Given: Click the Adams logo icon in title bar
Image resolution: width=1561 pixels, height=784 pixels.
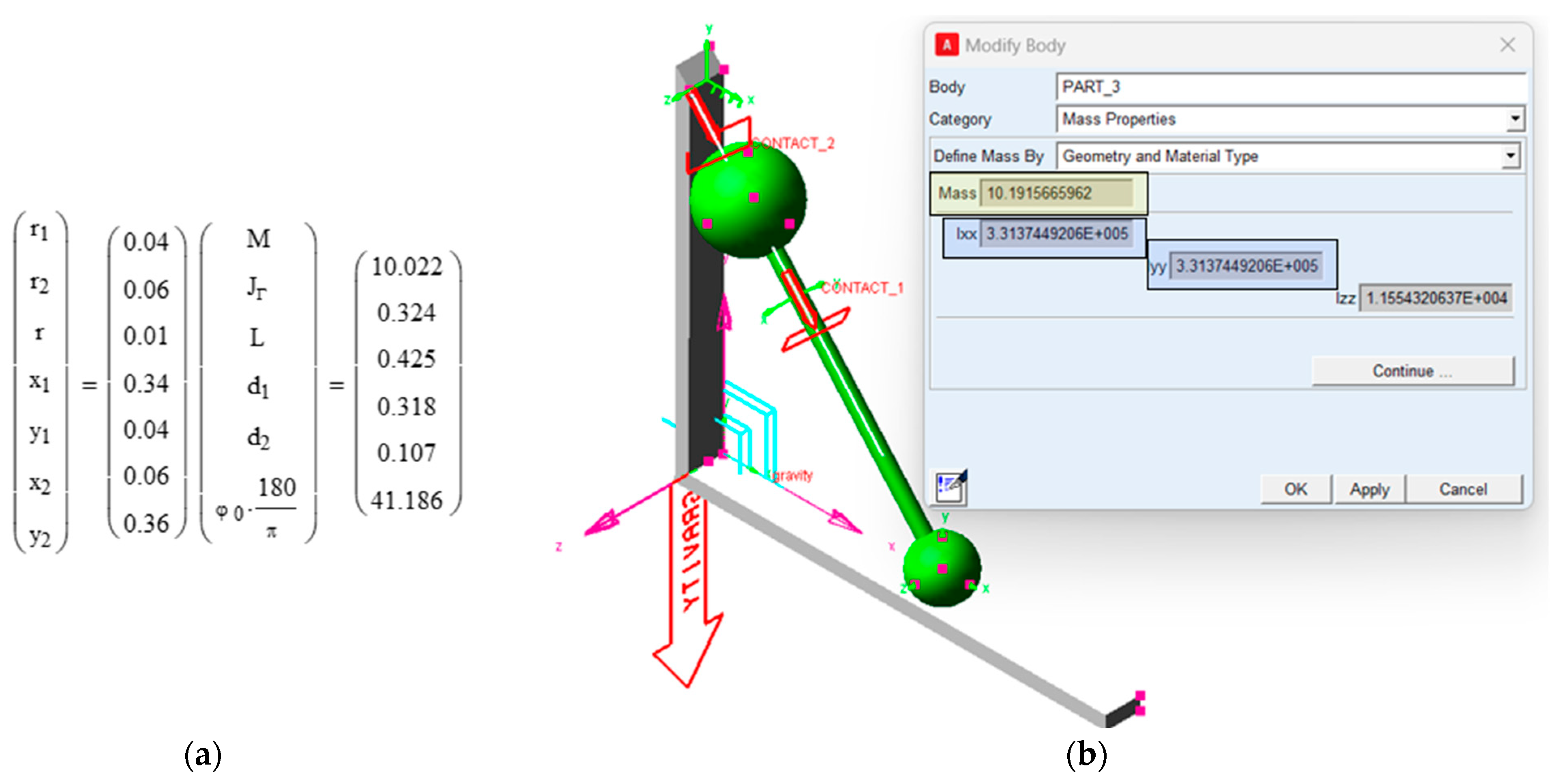Looking at the screenshot, I should coord(946,45).
